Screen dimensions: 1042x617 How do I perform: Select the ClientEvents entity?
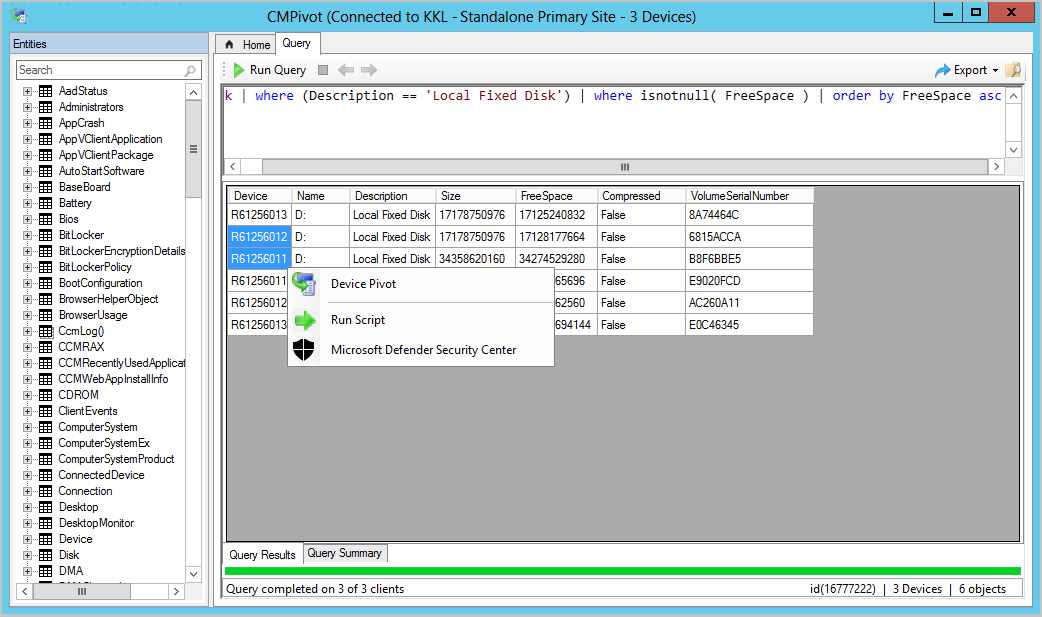pyautogui.click(x=88, y=411)
